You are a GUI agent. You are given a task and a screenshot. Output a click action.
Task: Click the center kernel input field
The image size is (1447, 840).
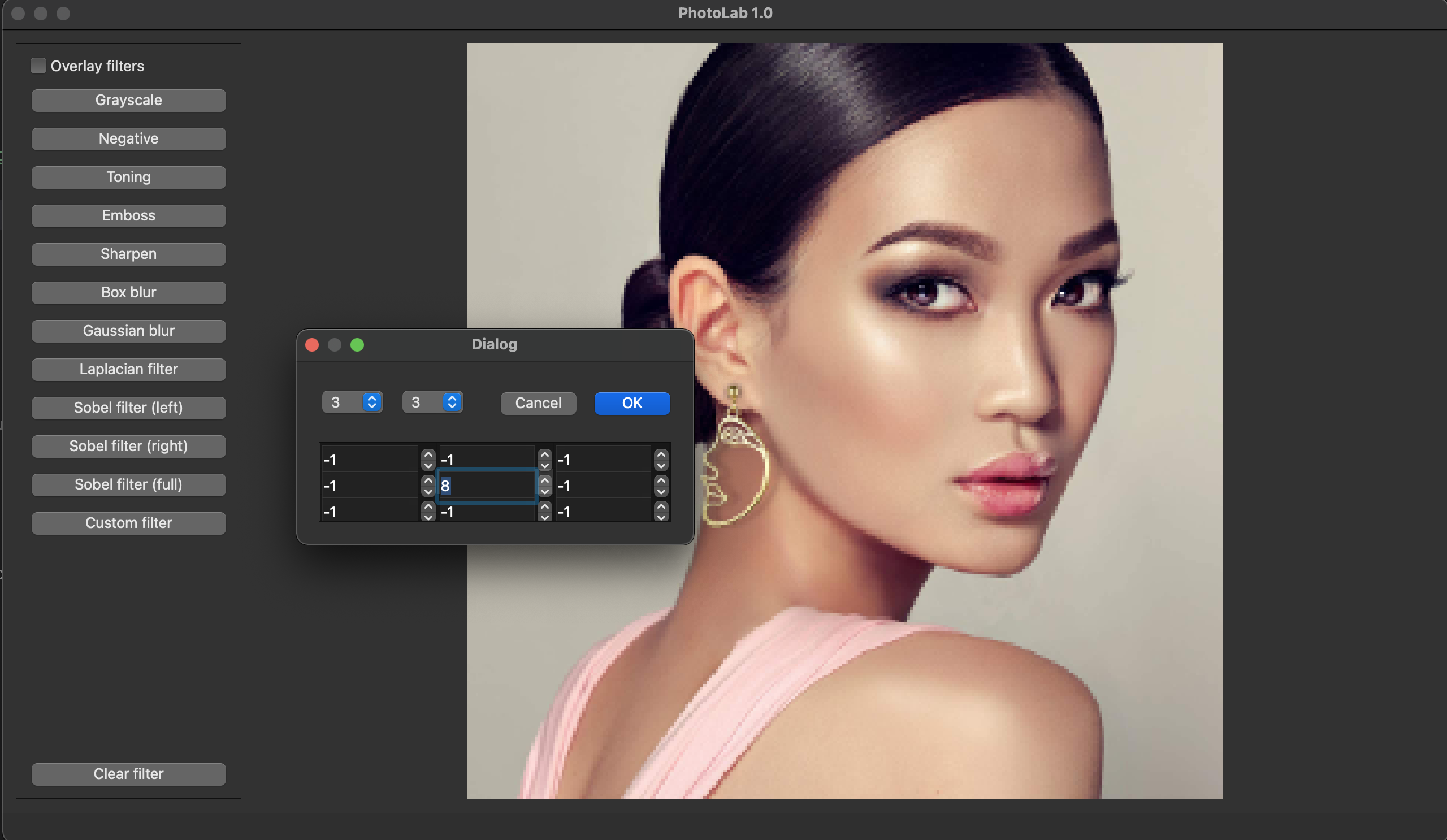click(487, 486)
